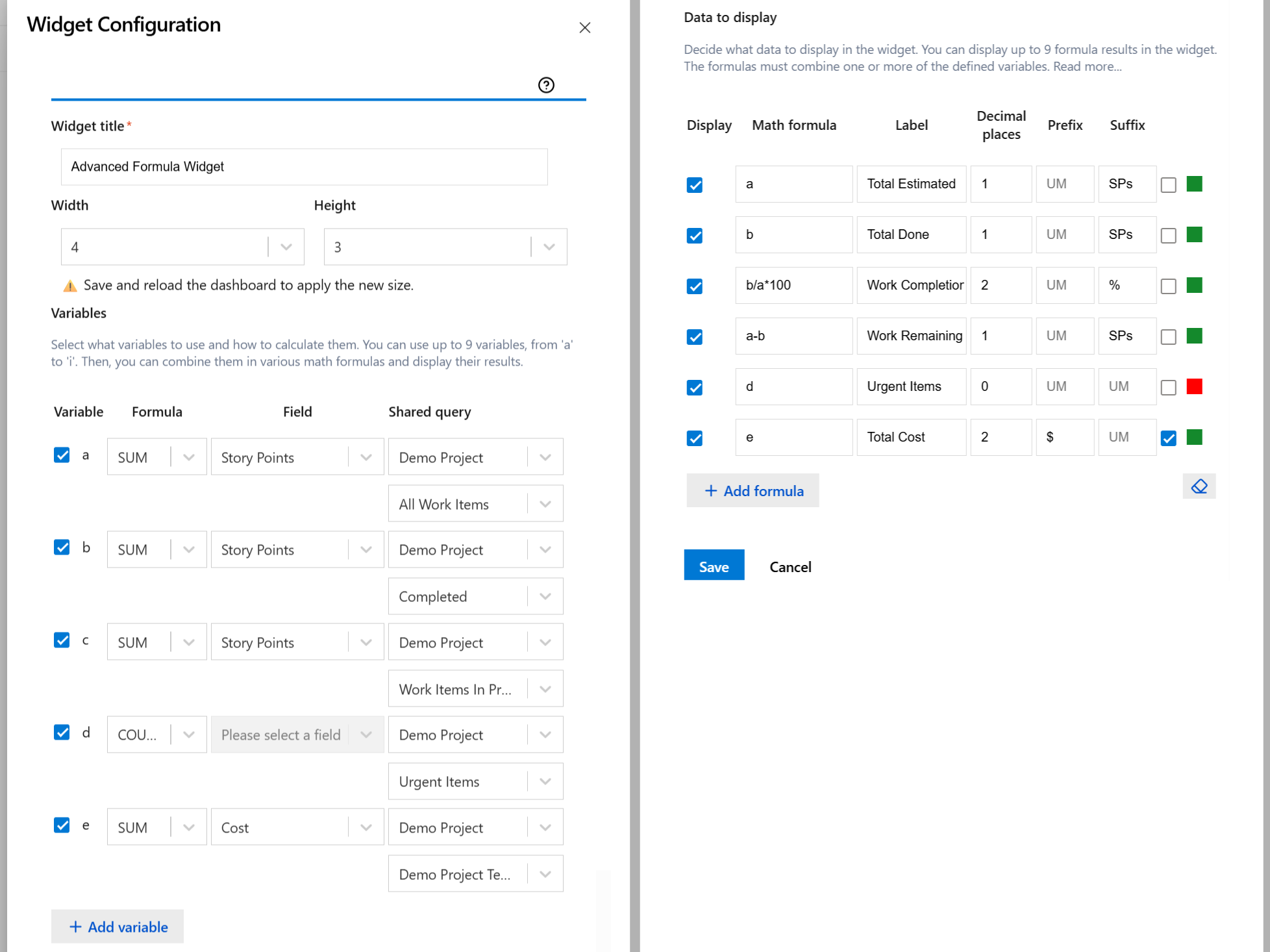
Task: Pick the green color swatch for Total Cost
Action: pyautogui.click(x=1194, y=437)
